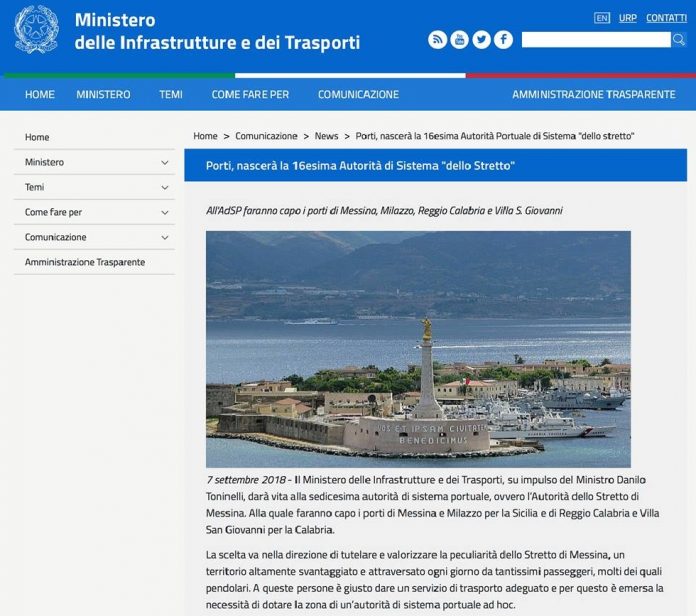Click the magnifier search icon

(678, 40)
